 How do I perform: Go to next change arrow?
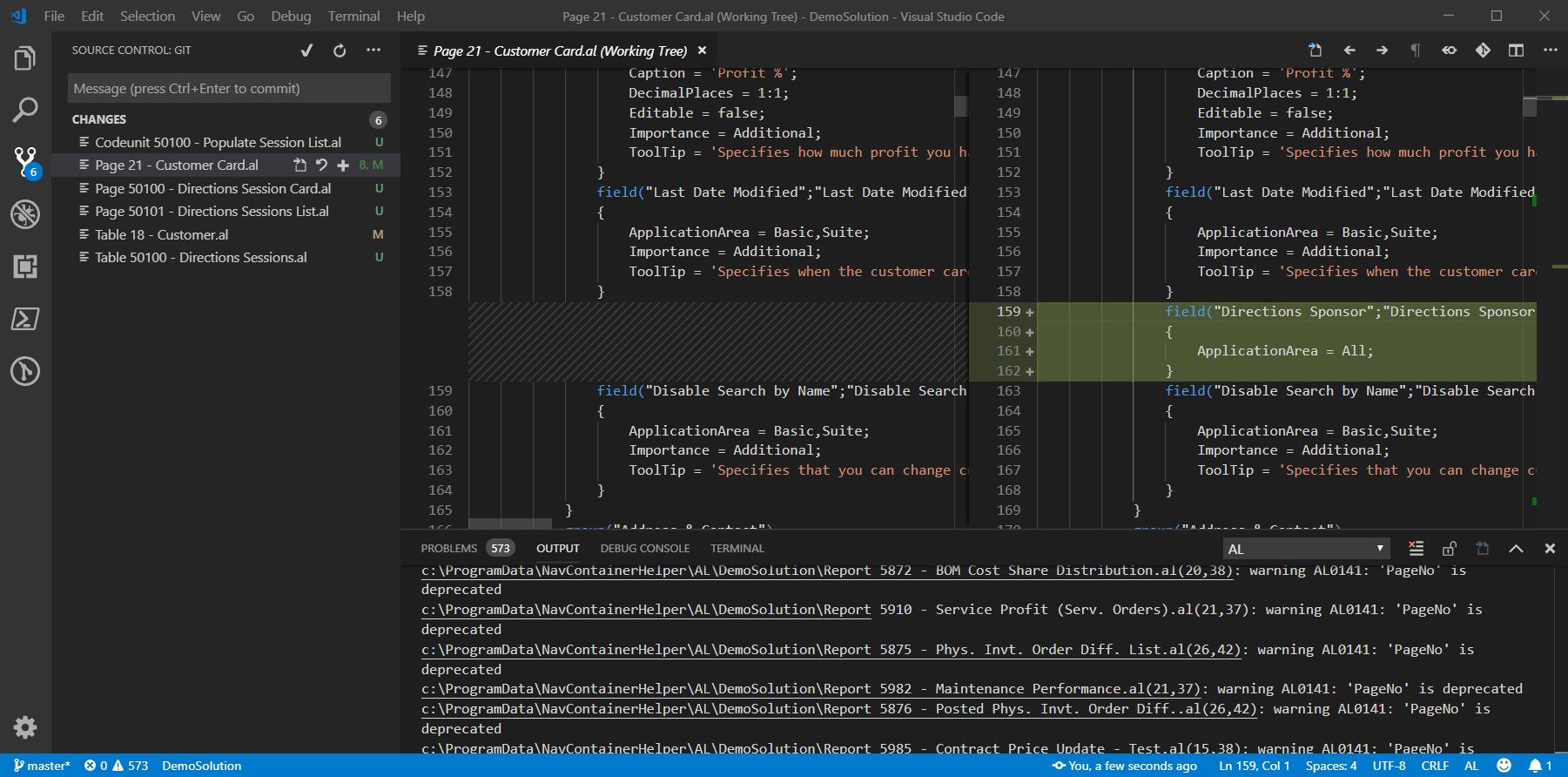(x=1383, y=51)
